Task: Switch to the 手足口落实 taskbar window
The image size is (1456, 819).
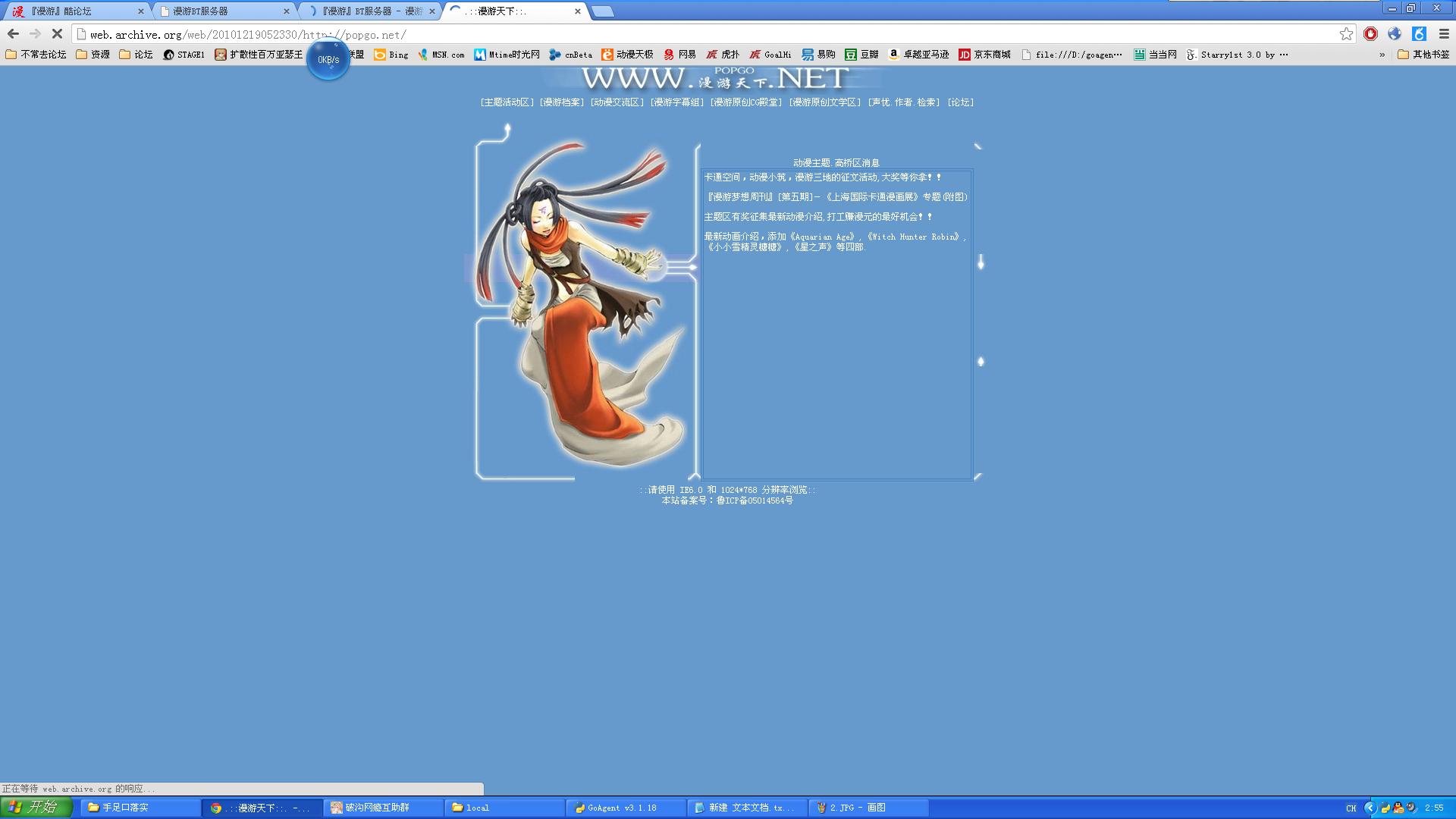Action: [x=141, y=808]
